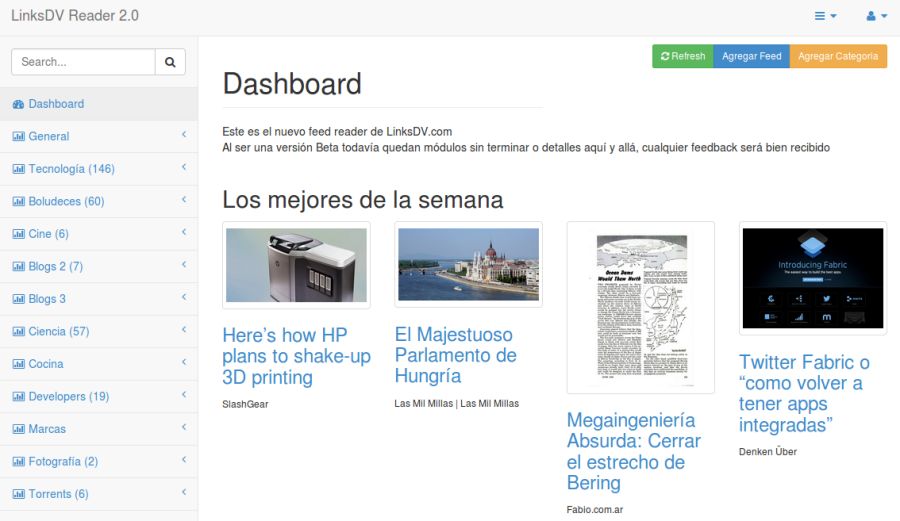Click the chart icon beside Ciencia
The height and width of the screenshot is (521, 900).
(x=18, y=332)
